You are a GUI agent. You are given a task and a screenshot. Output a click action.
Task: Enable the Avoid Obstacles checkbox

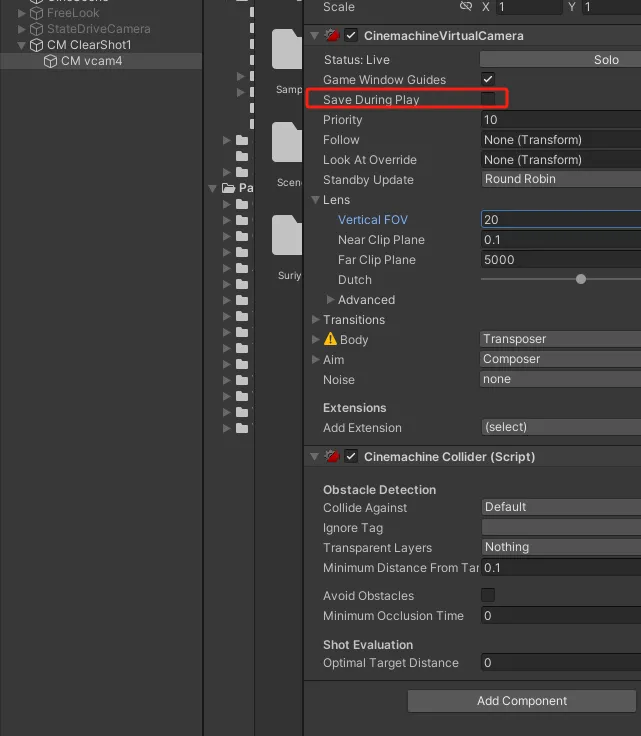coord(488,595)
